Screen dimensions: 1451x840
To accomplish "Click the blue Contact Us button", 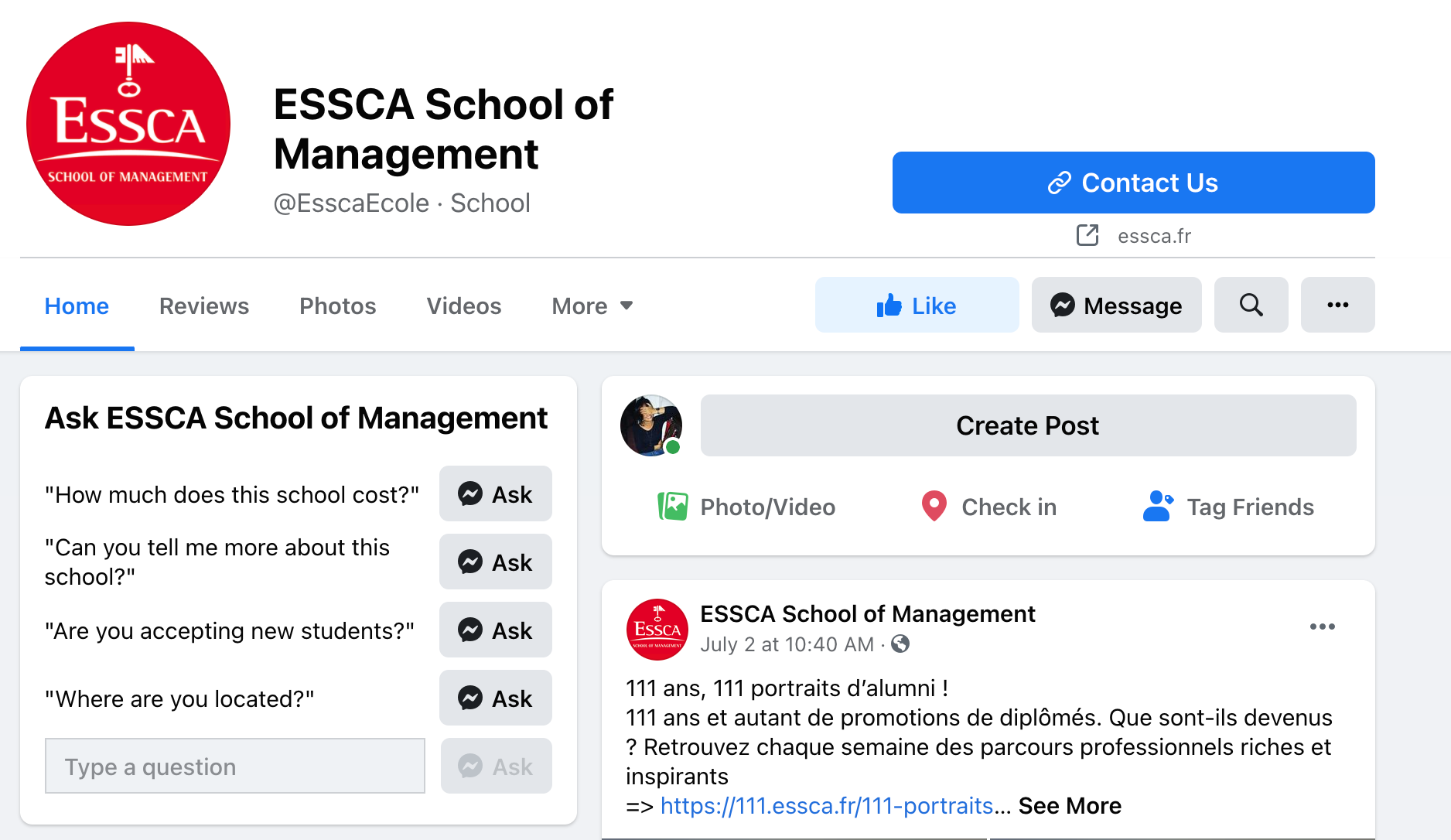I will click(1133, 183).
